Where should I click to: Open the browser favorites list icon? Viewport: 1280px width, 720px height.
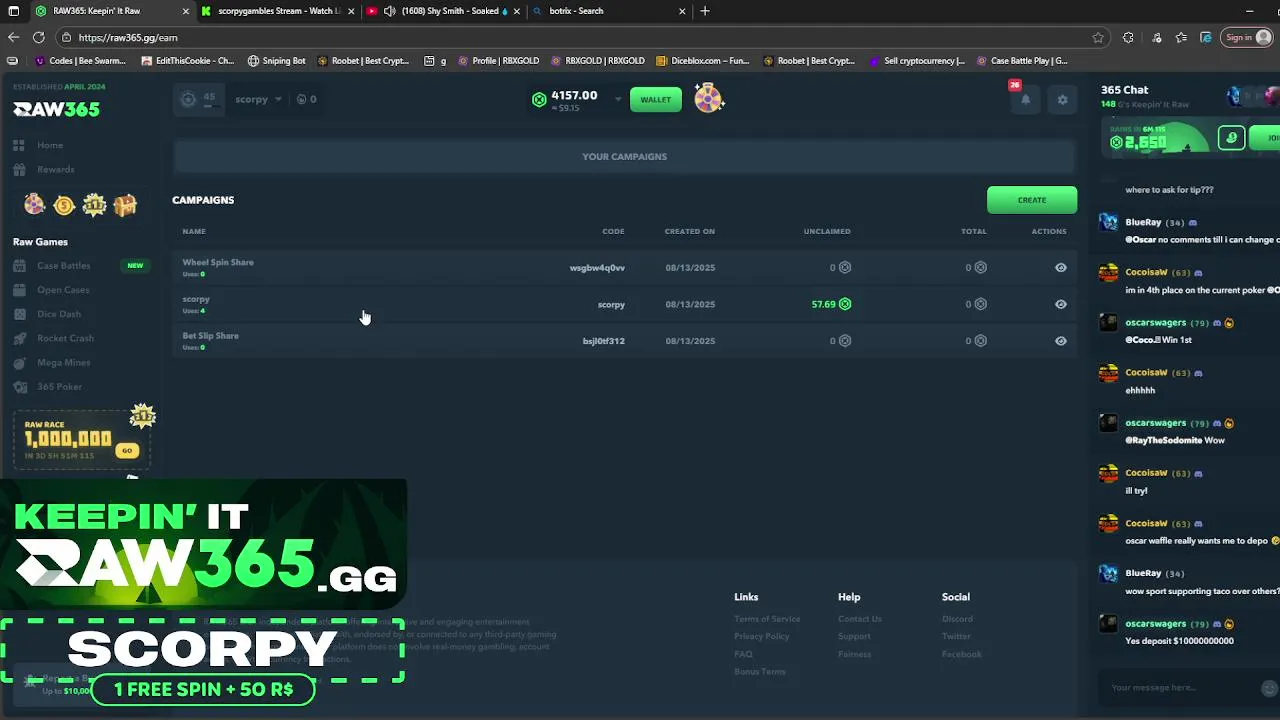(x=1181, y=38)
